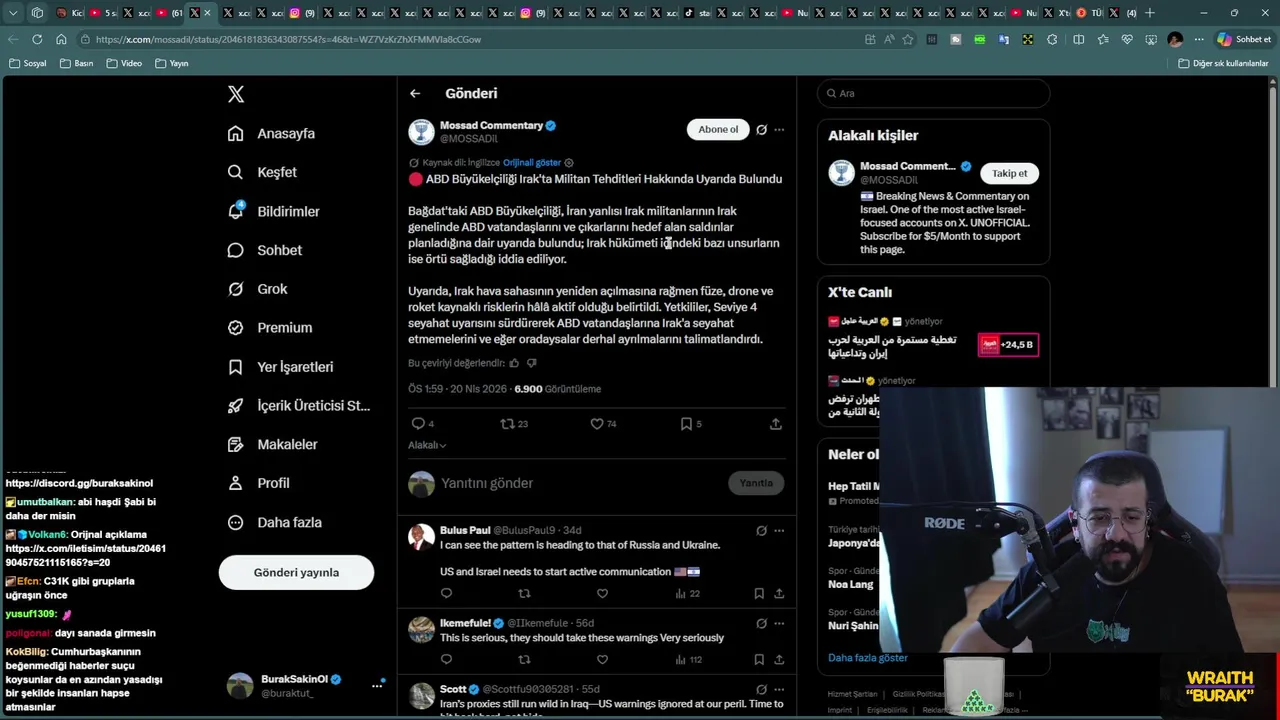Open Bulus Paul profile name
Image resolution: width=1280 pixels, height=720 pixels.
[x=465, y=530]
